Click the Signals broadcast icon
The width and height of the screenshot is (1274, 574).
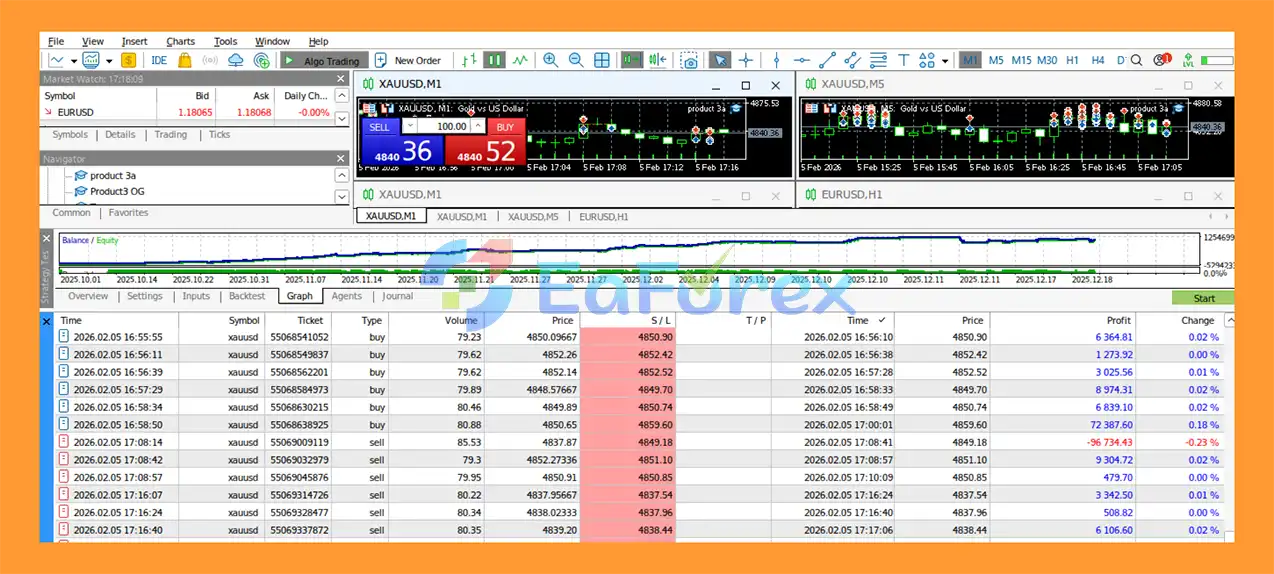(x=210, y=60)
